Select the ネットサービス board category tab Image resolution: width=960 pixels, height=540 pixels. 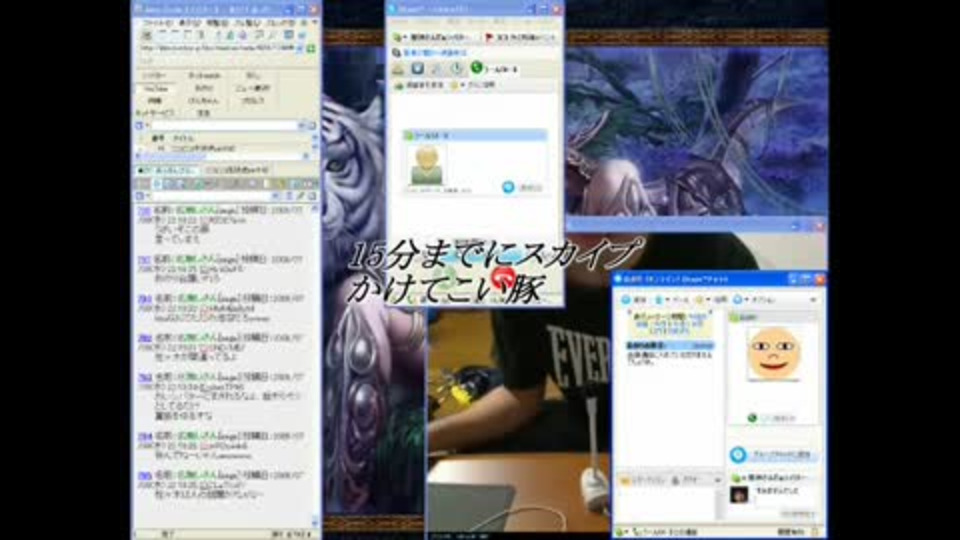155,113
